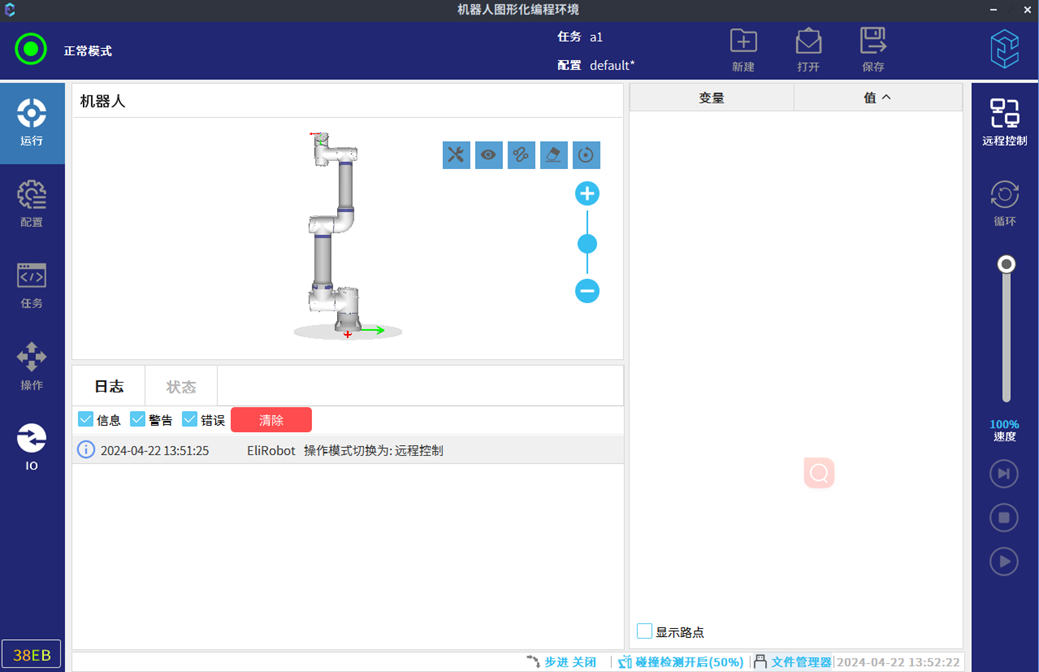Toggle the eye visibility icon in robot view
The width and height of the screenshot is (1039, 672).
point(488,155)
